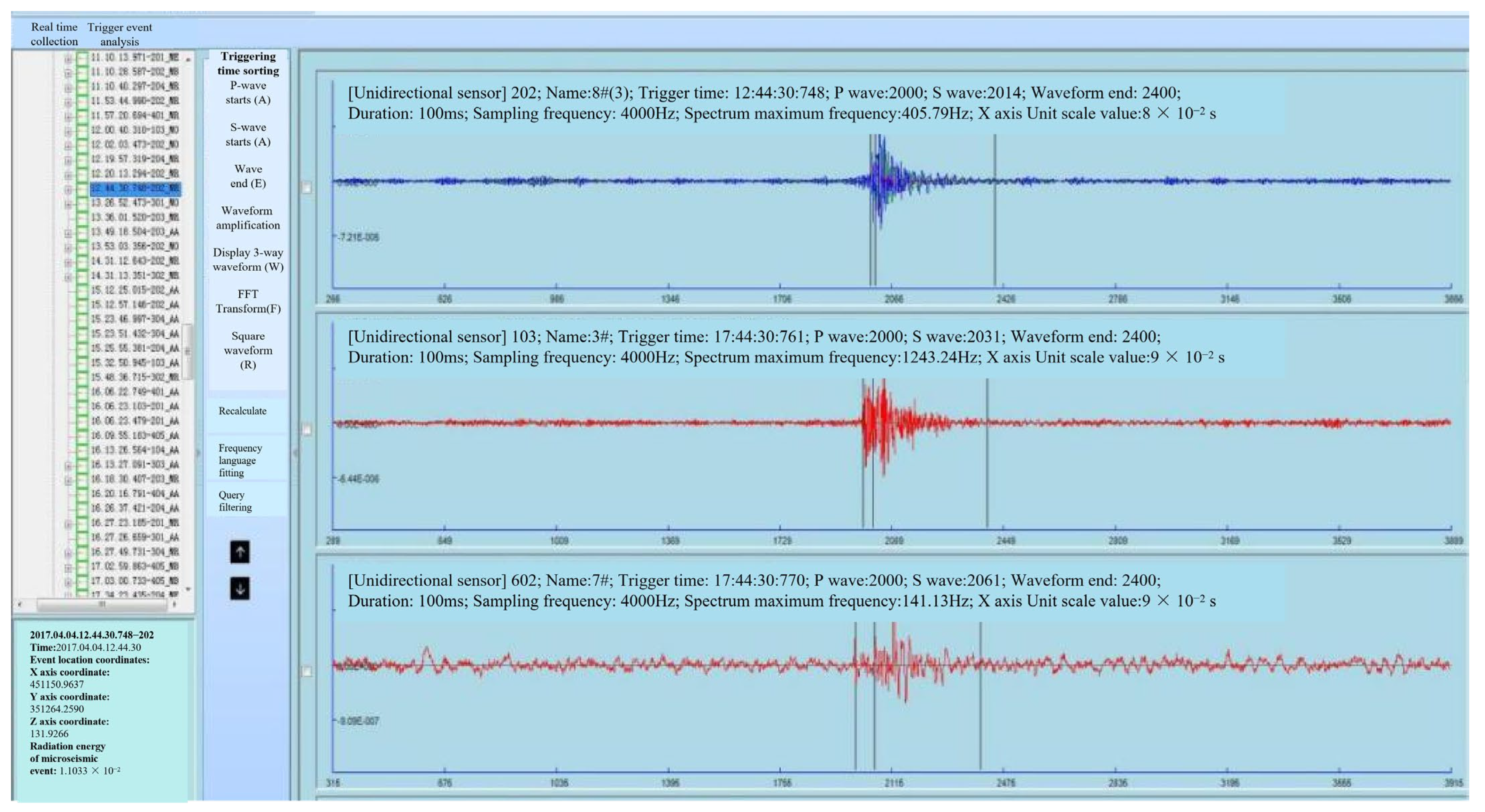Choose P-wave starts (A) command
The image size is (1485, 812).
[248, 92]
